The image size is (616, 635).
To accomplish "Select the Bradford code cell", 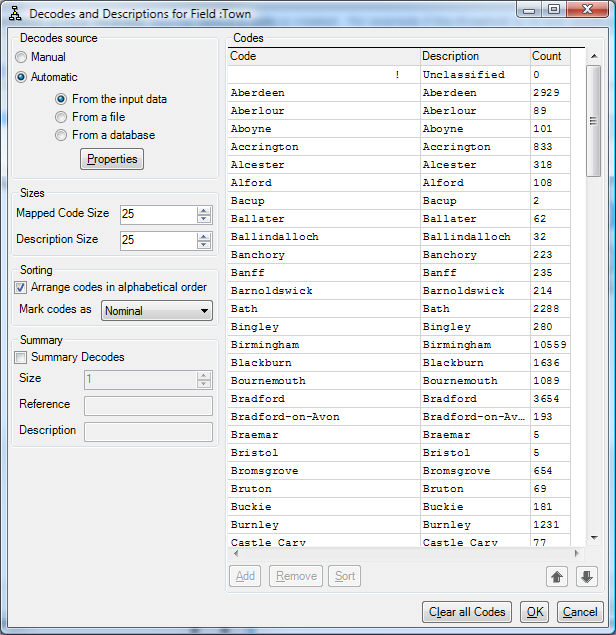I will 324,399.
